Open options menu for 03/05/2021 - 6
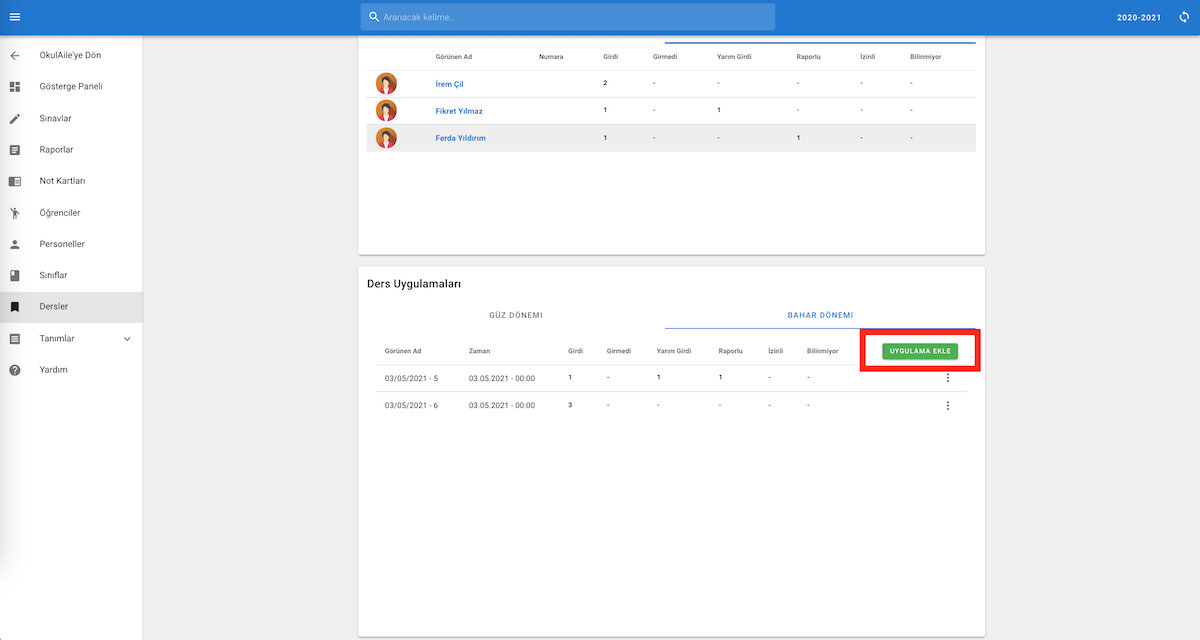Viewport: 1200px width, 640px height. click(948, 405)
